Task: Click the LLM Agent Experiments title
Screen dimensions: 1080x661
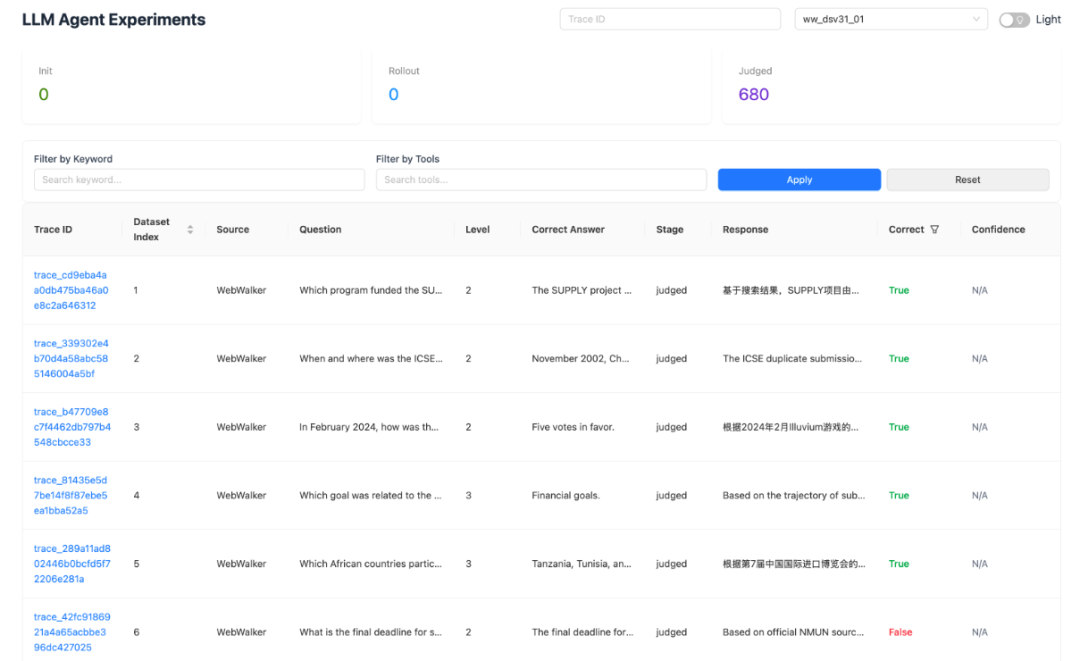Action: 114,19
